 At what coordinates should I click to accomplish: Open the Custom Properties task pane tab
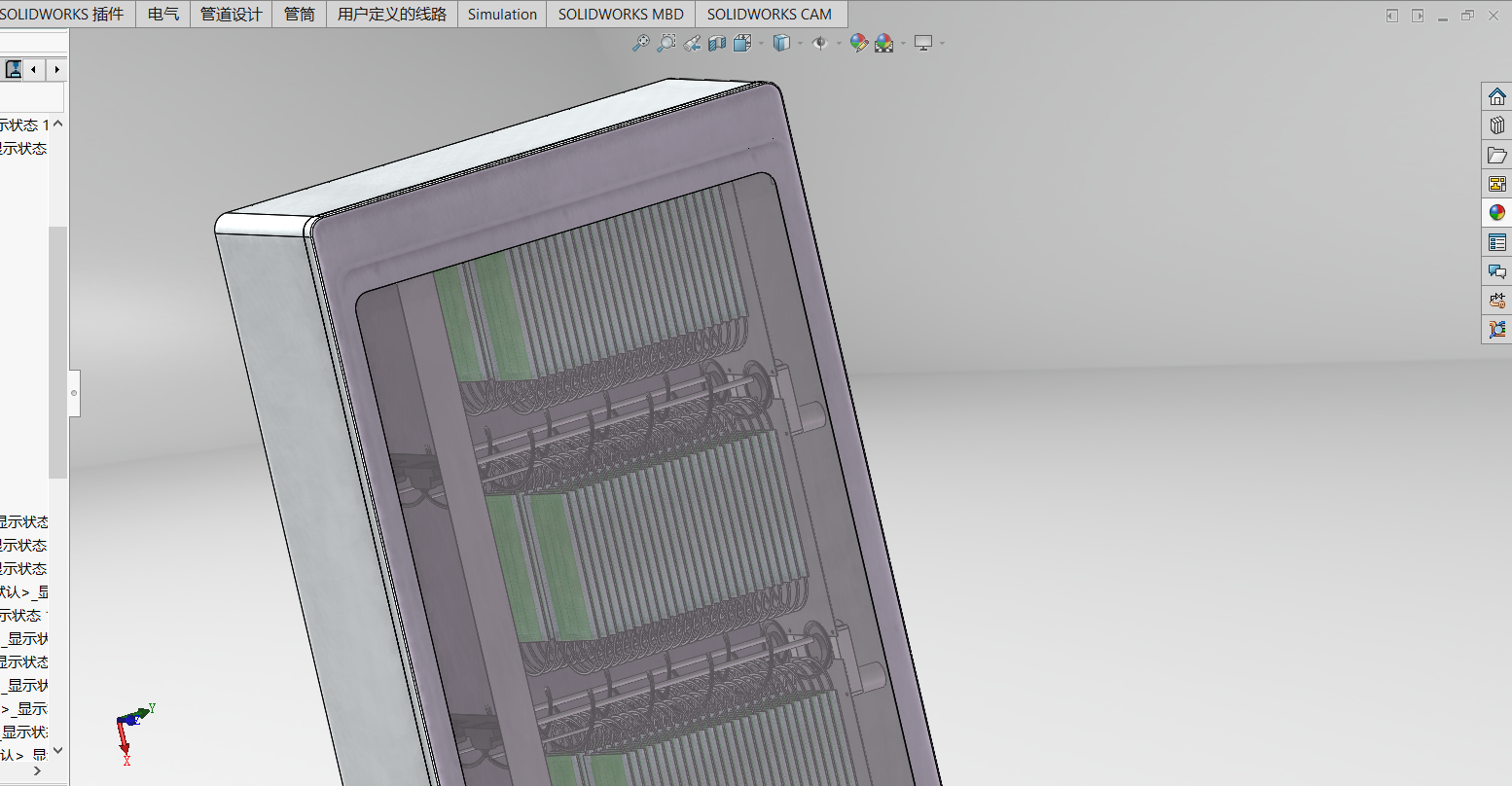point(1496,242)
